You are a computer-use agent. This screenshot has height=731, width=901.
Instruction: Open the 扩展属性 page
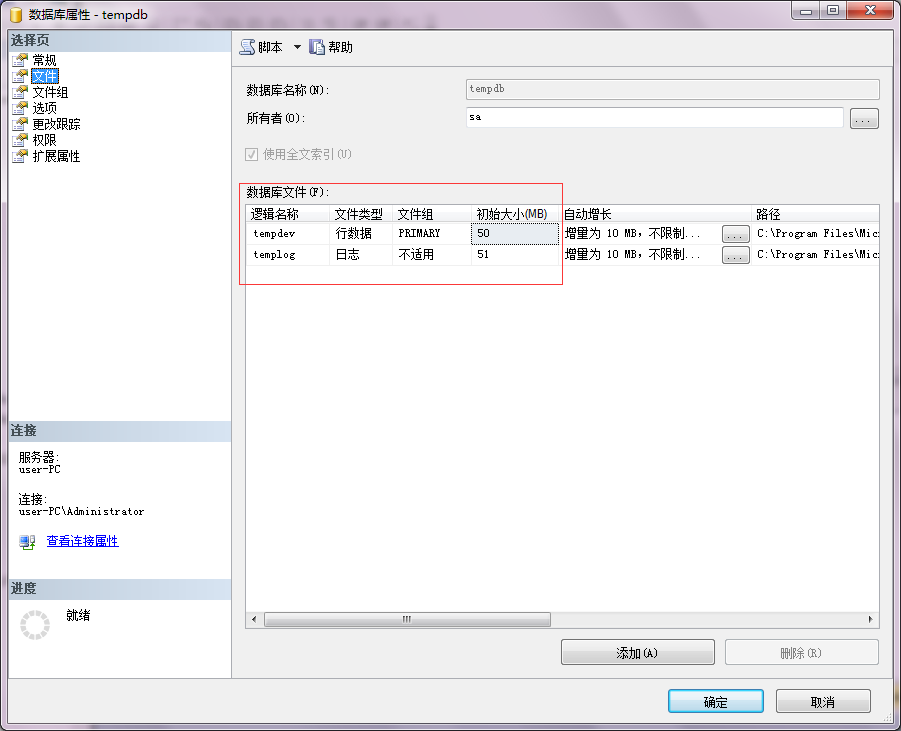56,156
